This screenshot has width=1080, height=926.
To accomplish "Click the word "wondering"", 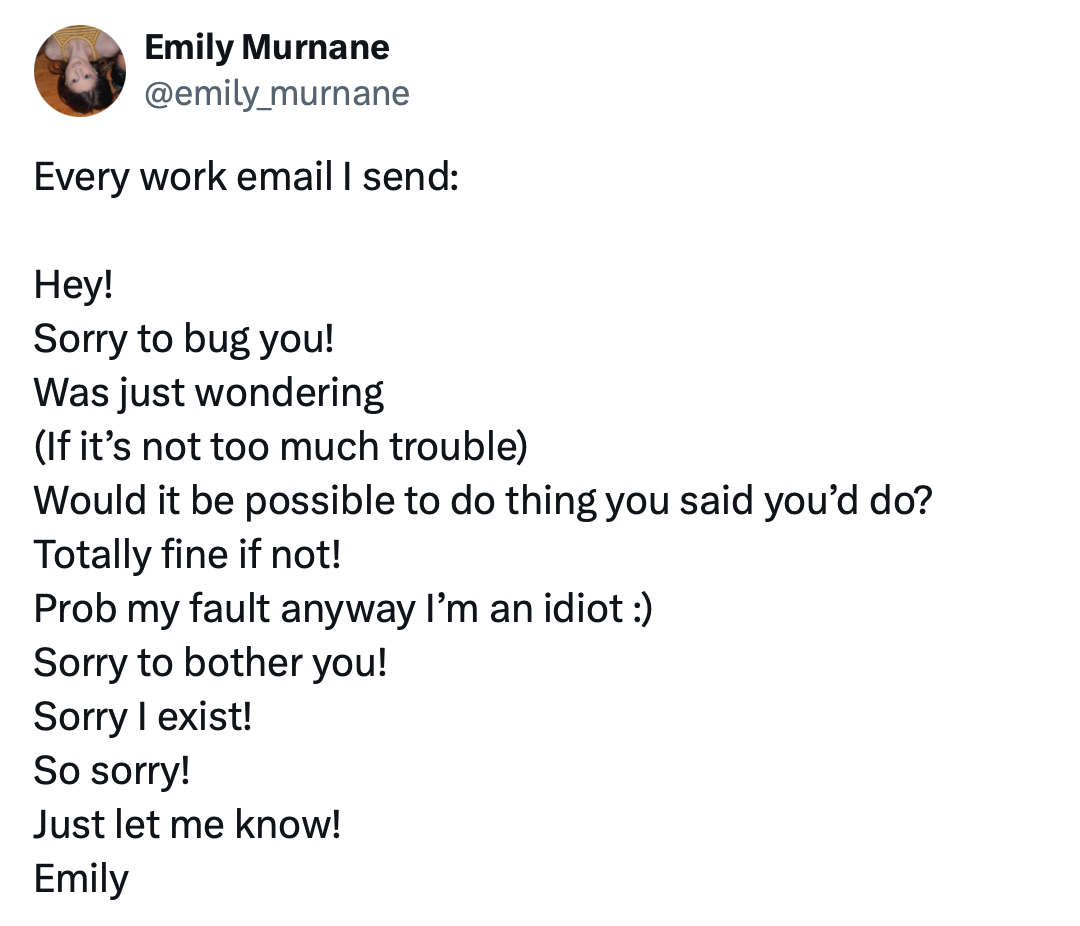I will pos(289,394).
